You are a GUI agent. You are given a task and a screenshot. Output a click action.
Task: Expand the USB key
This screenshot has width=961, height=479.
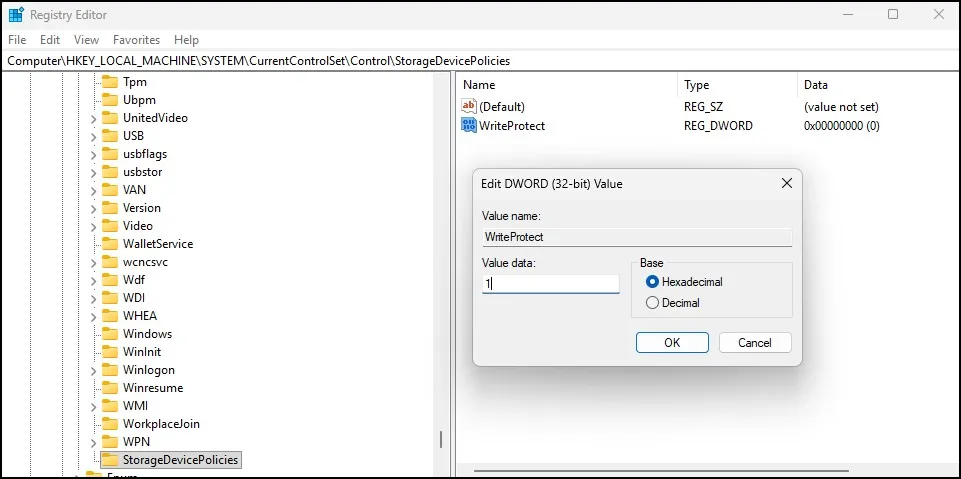tap(93, 136)
